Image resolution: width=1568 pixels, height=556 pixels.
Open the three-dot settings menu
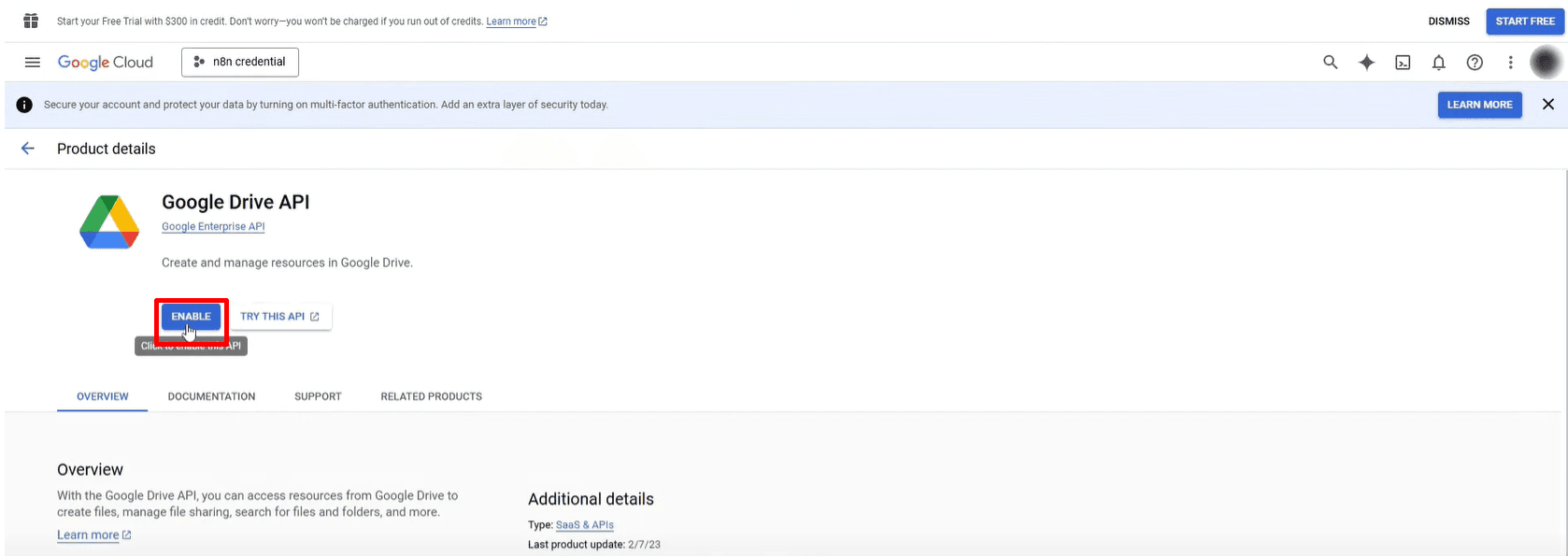pos(1510,63)
